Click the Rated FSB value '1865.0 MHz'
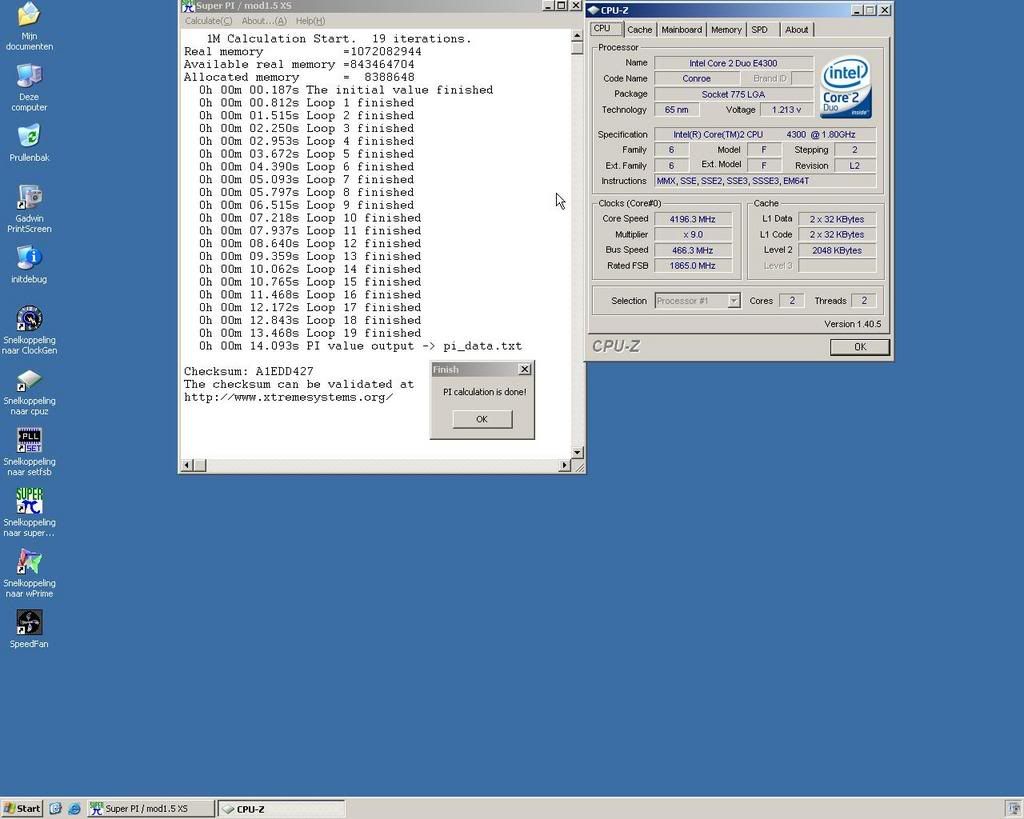 692,266
